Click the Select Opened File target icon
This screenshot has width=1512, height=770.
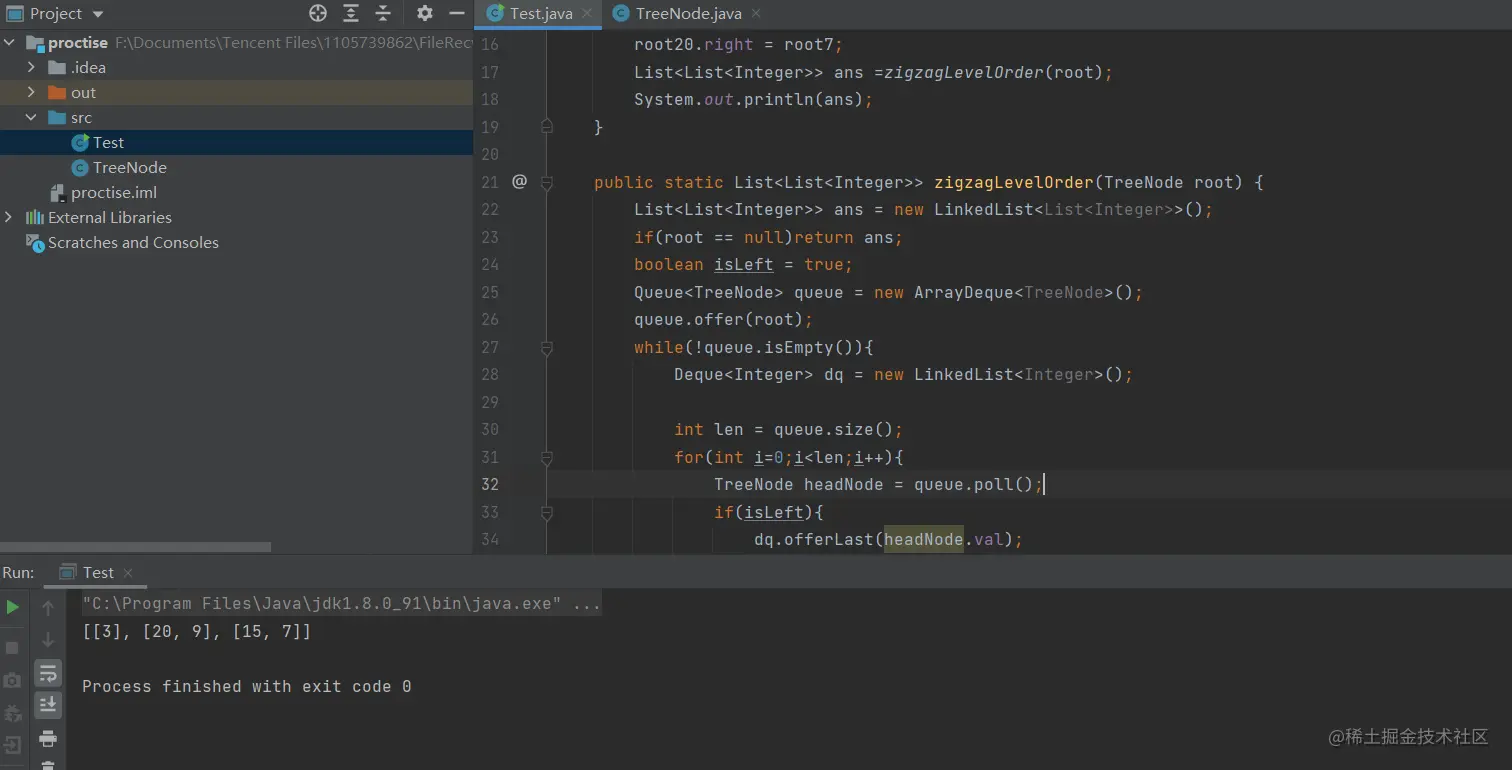coord(318,13)
